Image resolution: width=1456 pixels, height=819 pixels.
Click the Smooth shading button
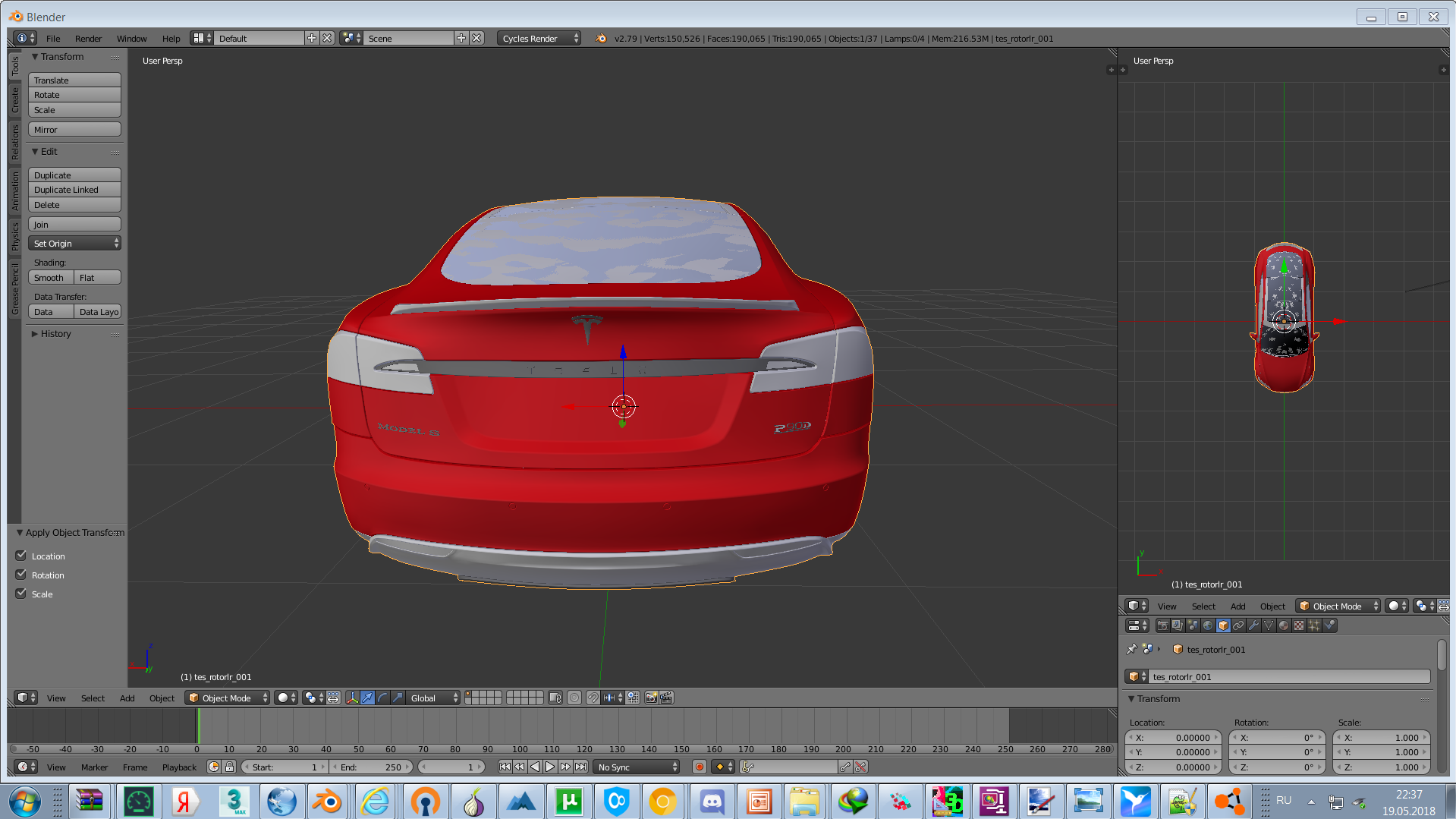51,278
